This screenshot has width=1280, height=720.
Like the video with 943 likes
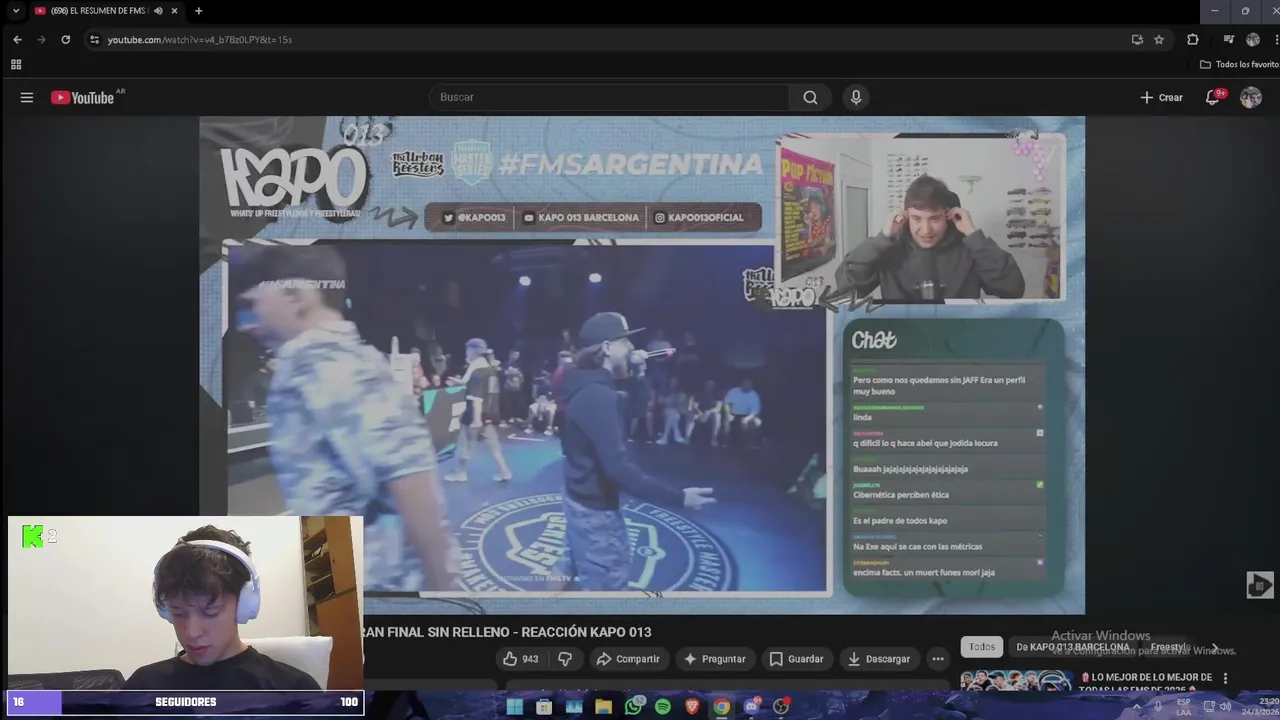coord(521,659)
